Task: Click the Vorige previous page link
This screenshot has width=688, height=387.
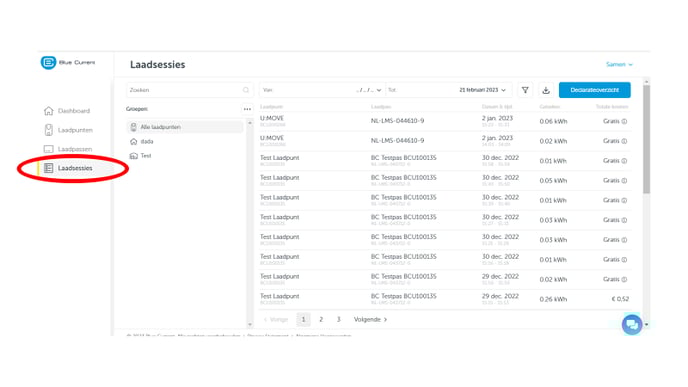Action: [x=276, y=319]
